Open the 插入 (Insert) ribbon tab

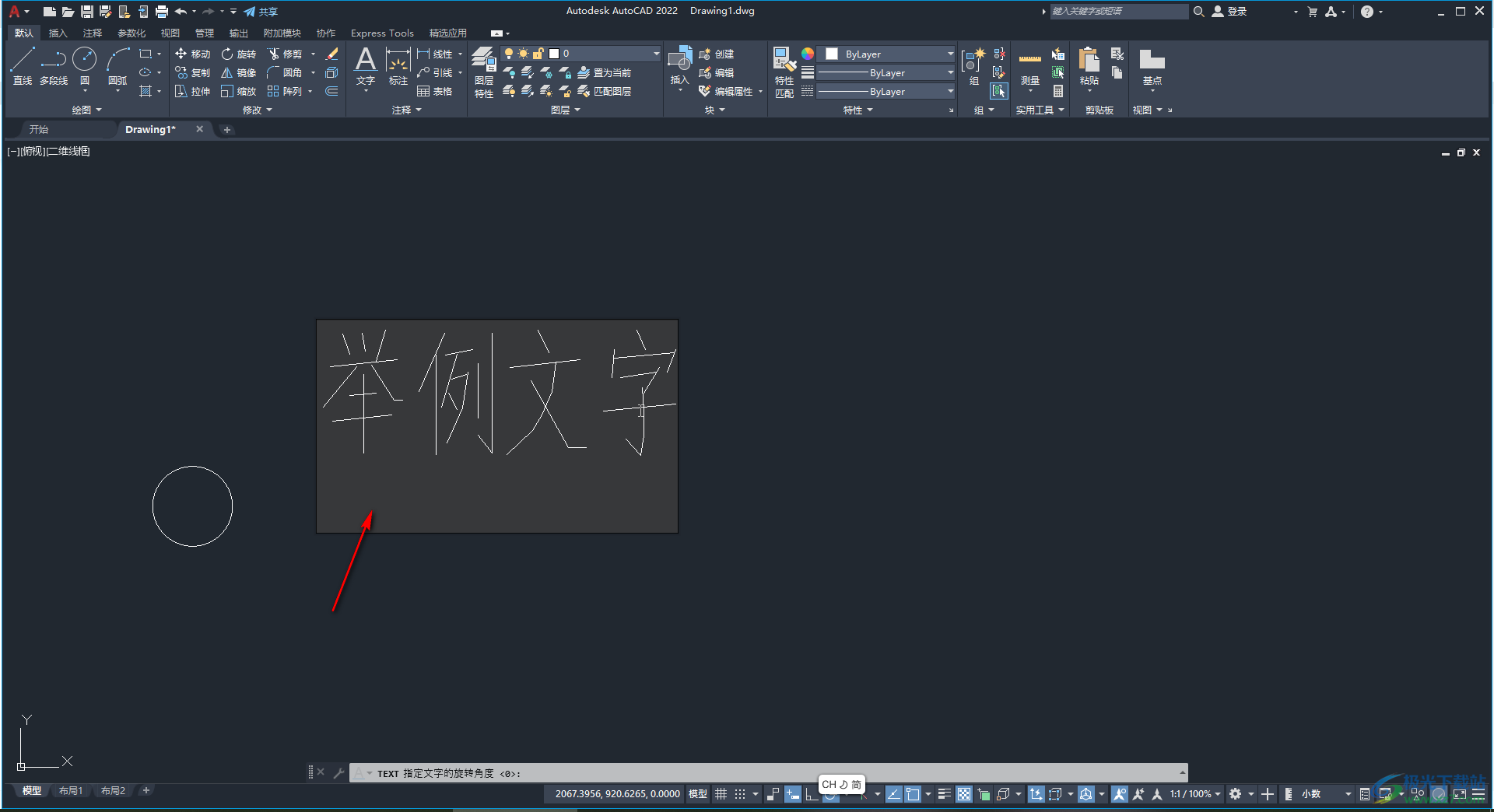58,33
